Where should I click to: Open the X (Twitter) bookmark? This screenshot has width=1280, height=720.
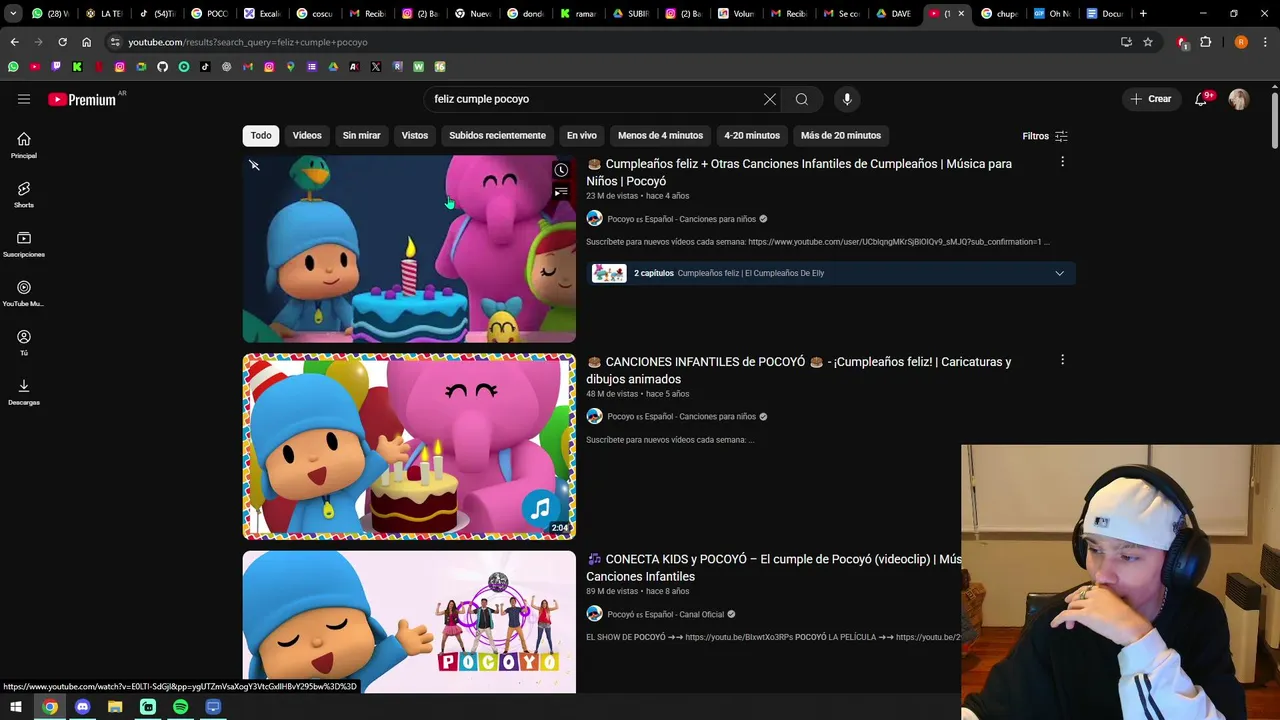tap(376, 67)
